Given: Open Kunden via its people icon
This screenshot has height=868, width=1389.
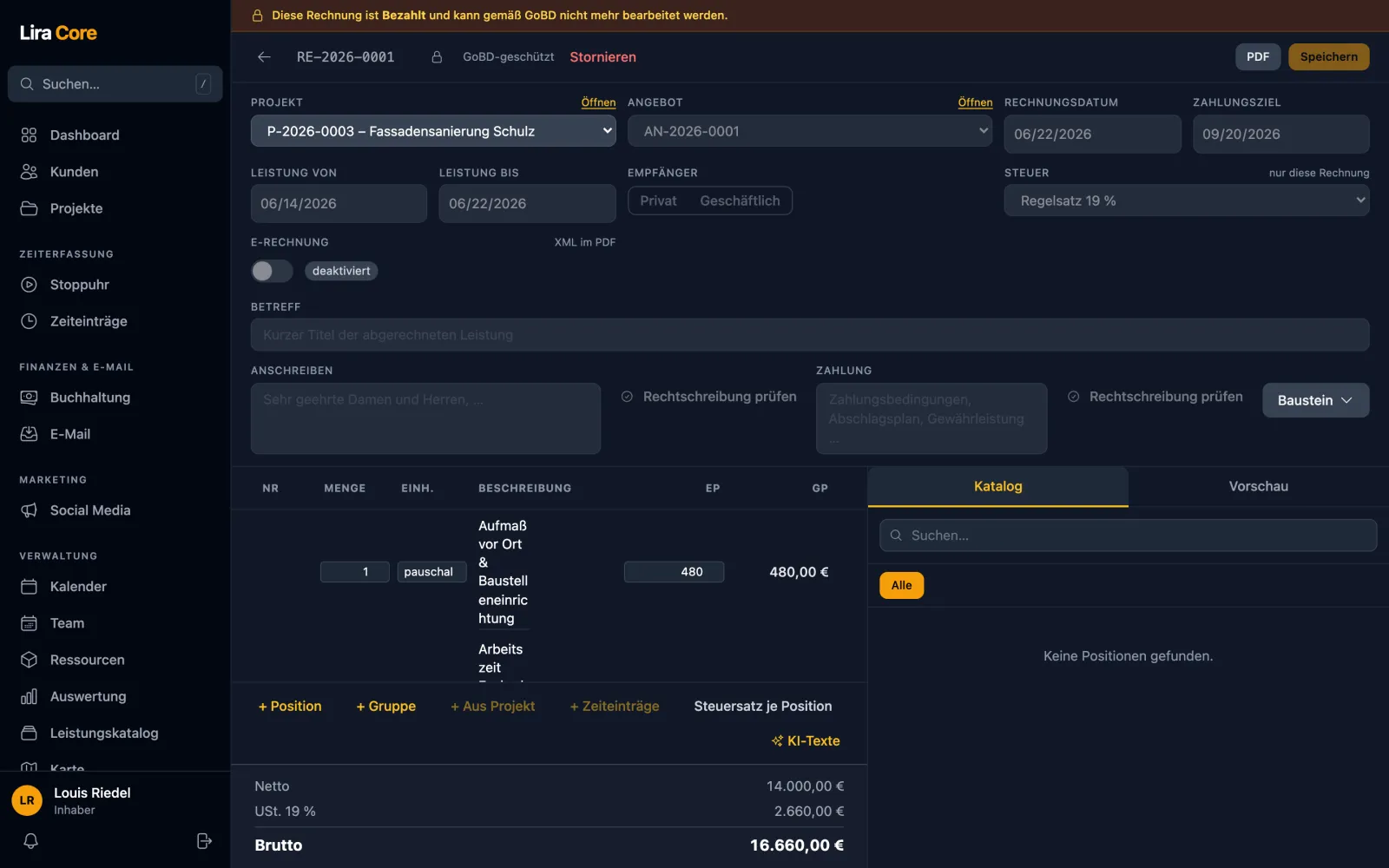Looking at the screenshot, I should pos(29,172).
